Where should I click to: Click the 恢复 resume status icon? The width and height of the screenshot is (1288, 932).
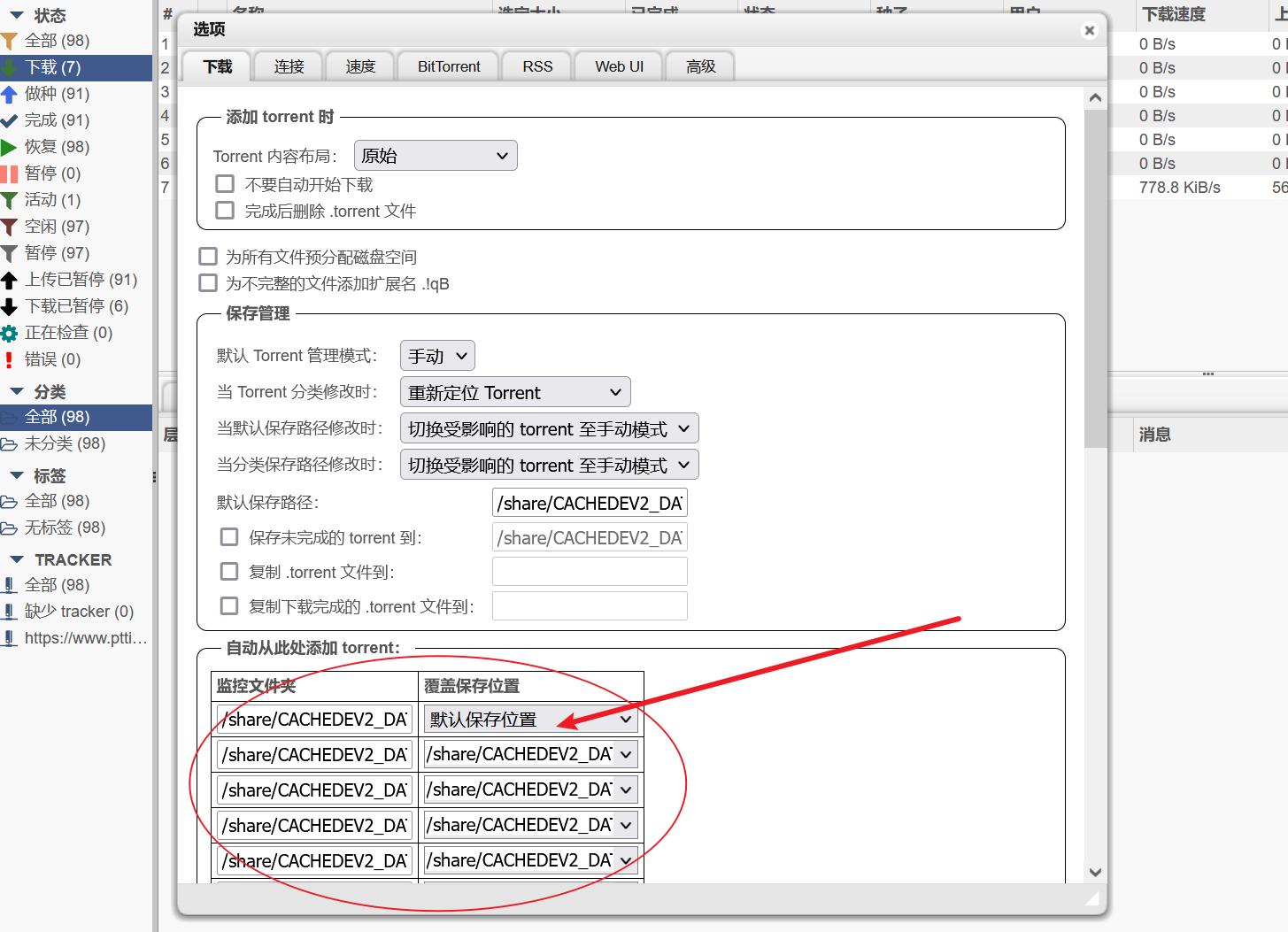[x=11, y=147]
